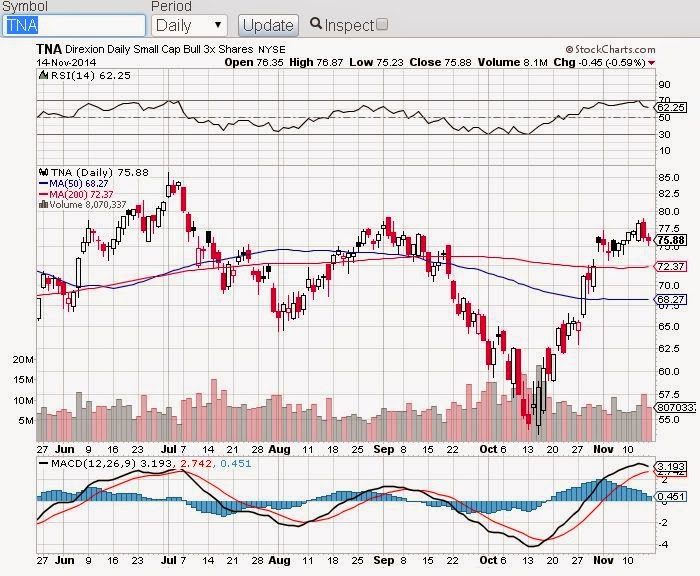Click the red down arrow next to Chg

click(x=651, y=63)
